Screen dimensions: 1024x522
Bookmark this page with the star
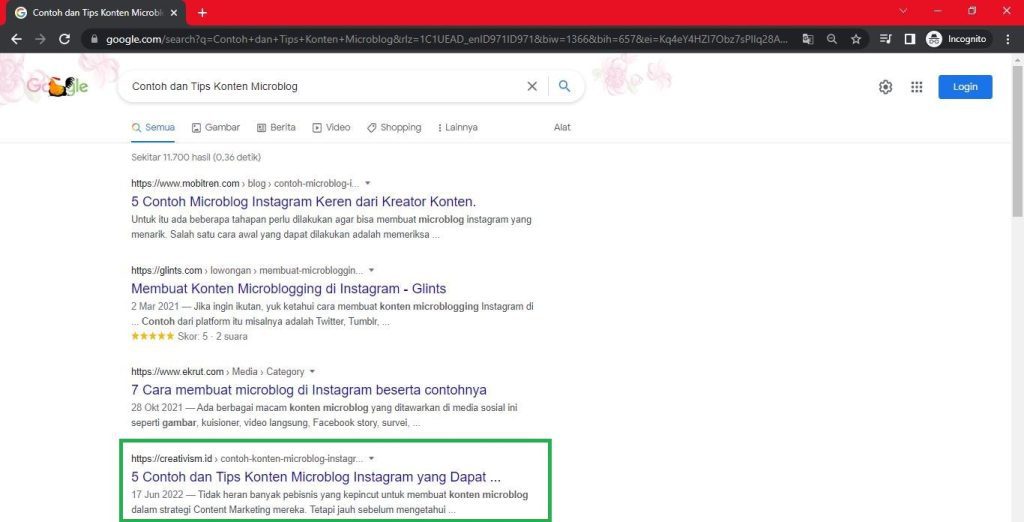856,39
